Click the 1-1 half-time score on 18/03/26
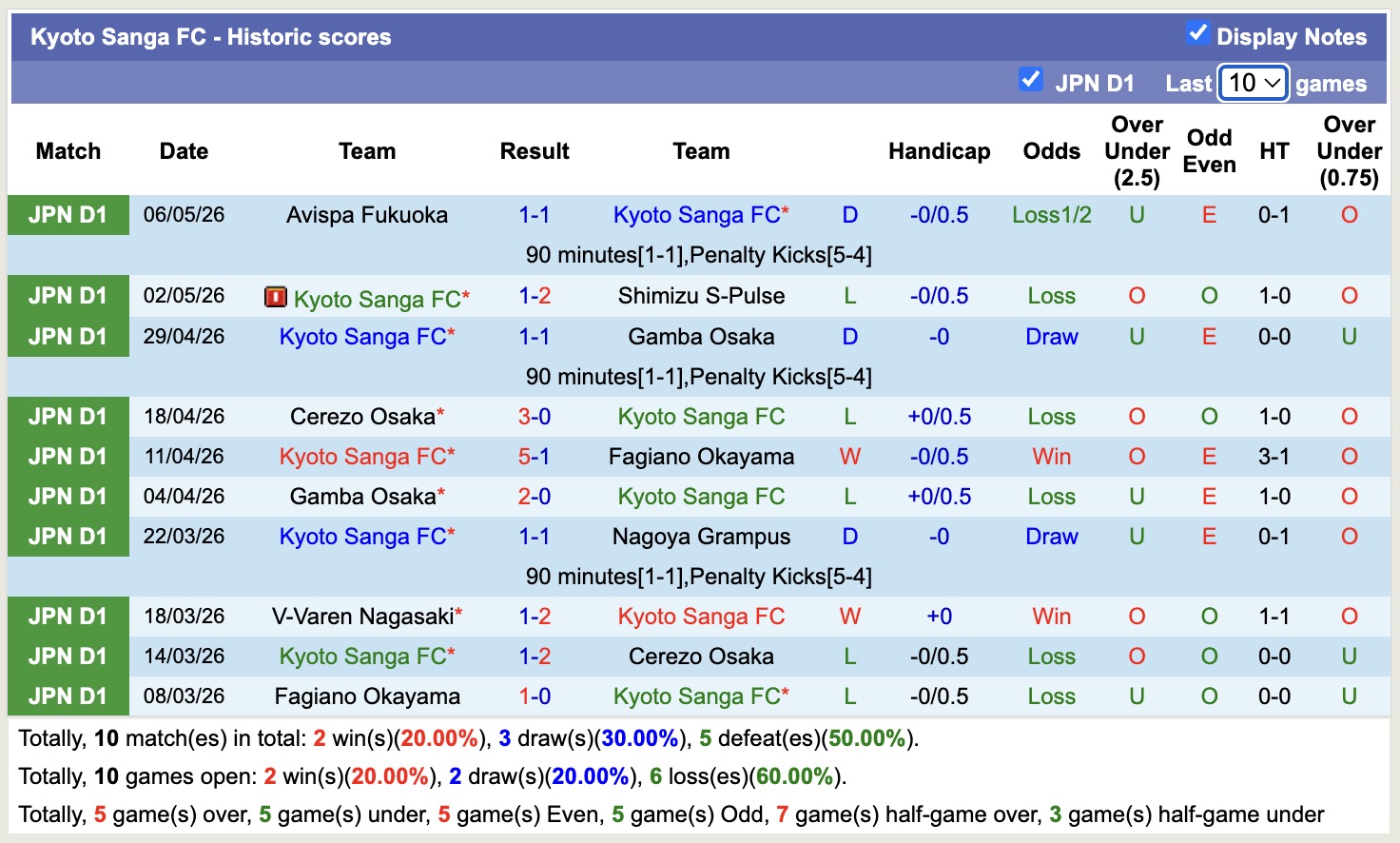Viewport: 1400px width, 843px height. pos(1274,617)
